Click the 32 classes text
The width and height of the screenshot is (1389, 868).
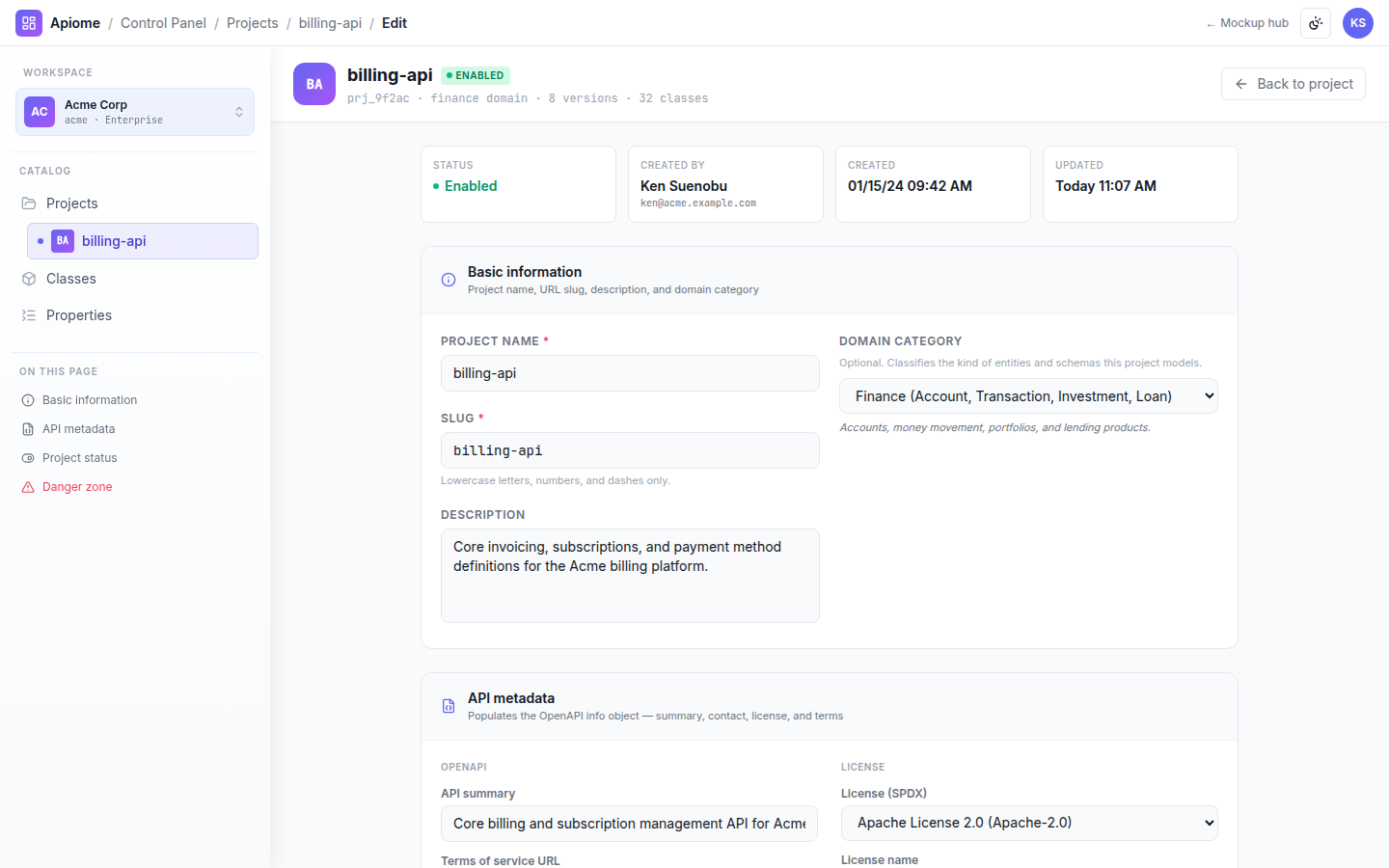(673, 98)
